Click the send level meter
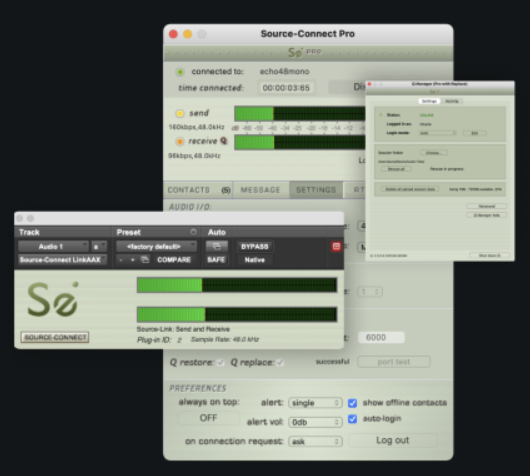Viewport: 530px width, 476px height. (300, 114)
